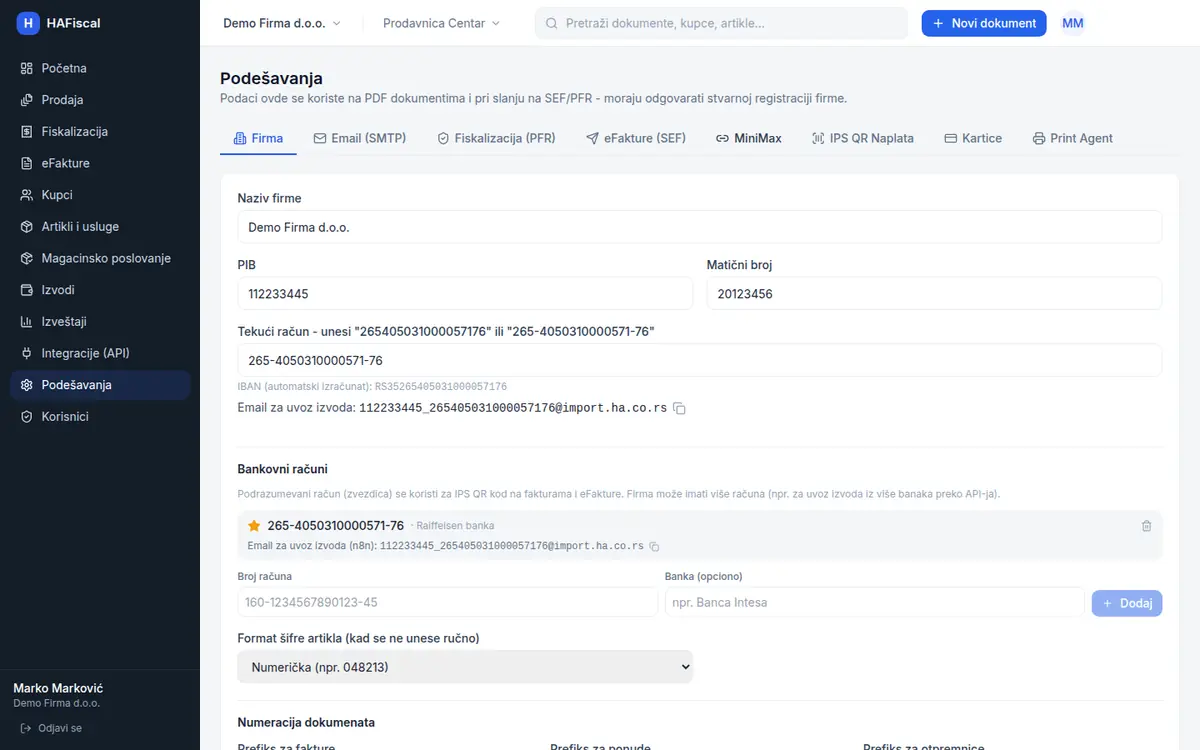Click the Naziv firme input field
This screenshot has width=1200, height=750.
(x=700, y=227)
